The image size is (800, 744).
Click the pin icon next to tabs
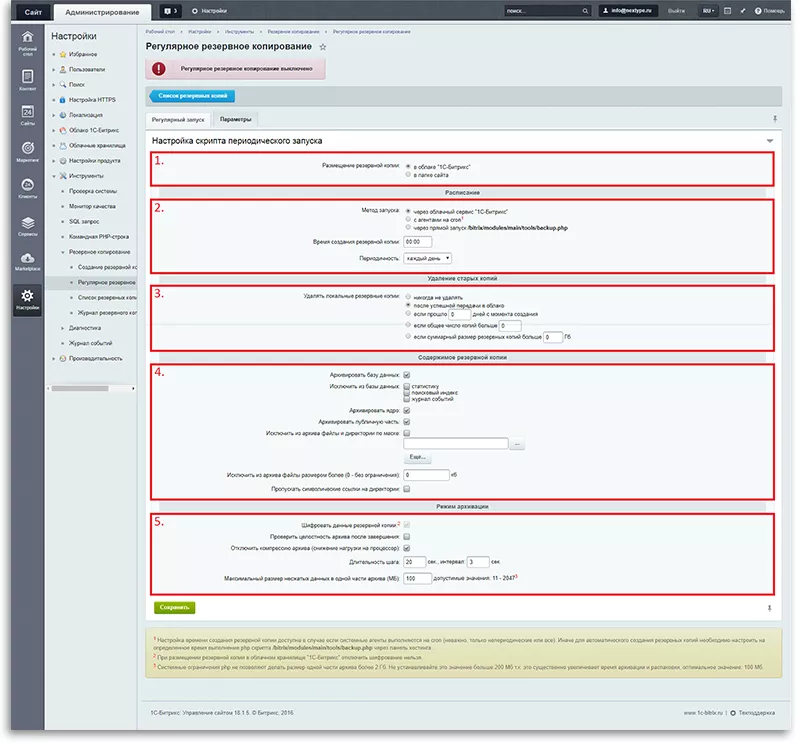tap(775, 119)
